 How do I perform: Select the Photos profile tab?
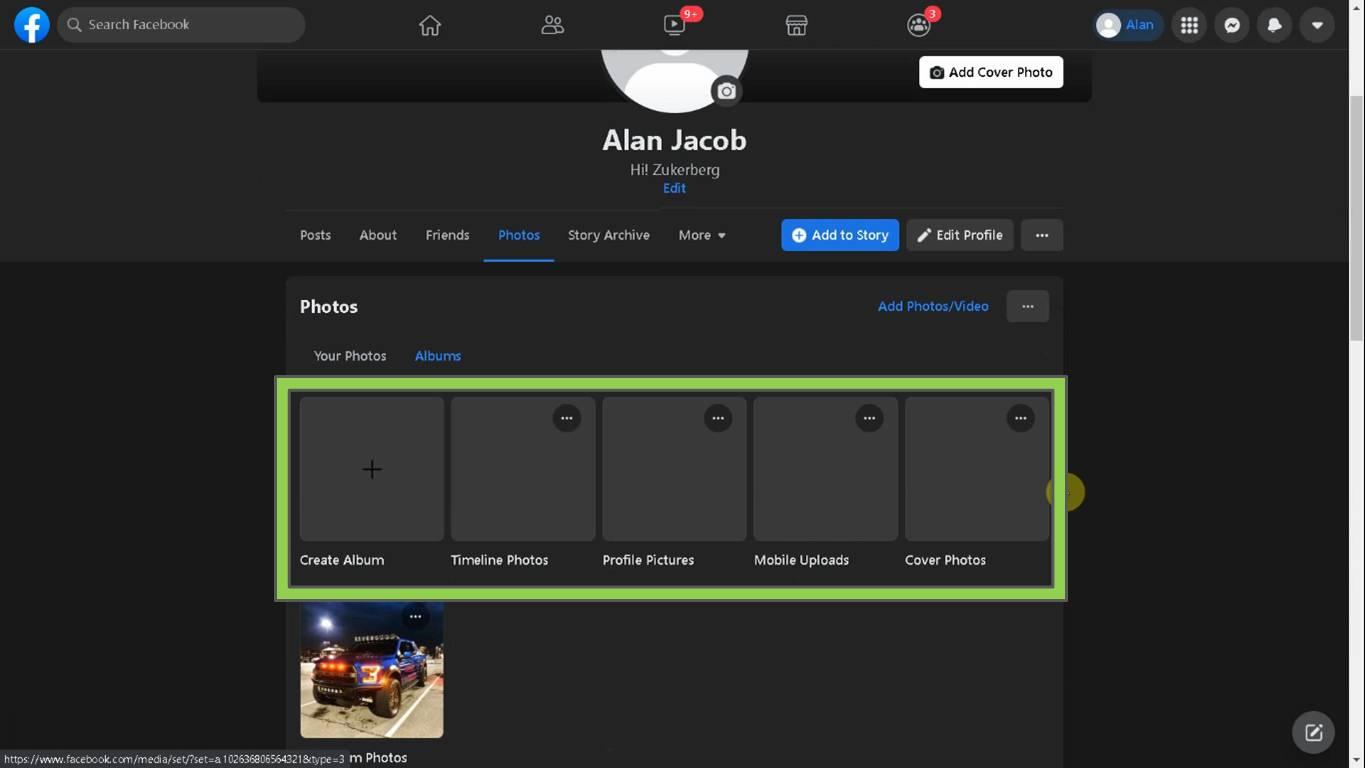pos(519,235)
